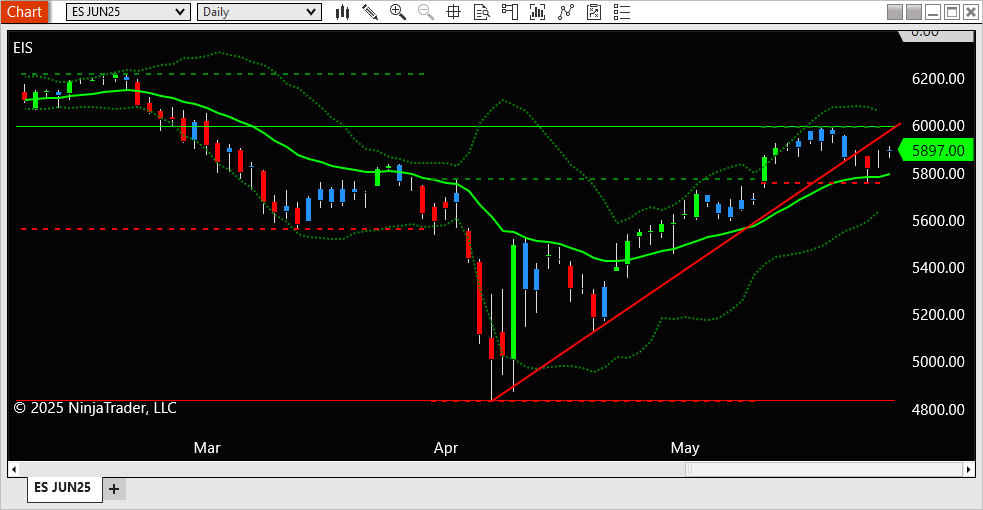Open the Strategies dialog icon
Screen dimensions: 983x510
coord(594,12)
